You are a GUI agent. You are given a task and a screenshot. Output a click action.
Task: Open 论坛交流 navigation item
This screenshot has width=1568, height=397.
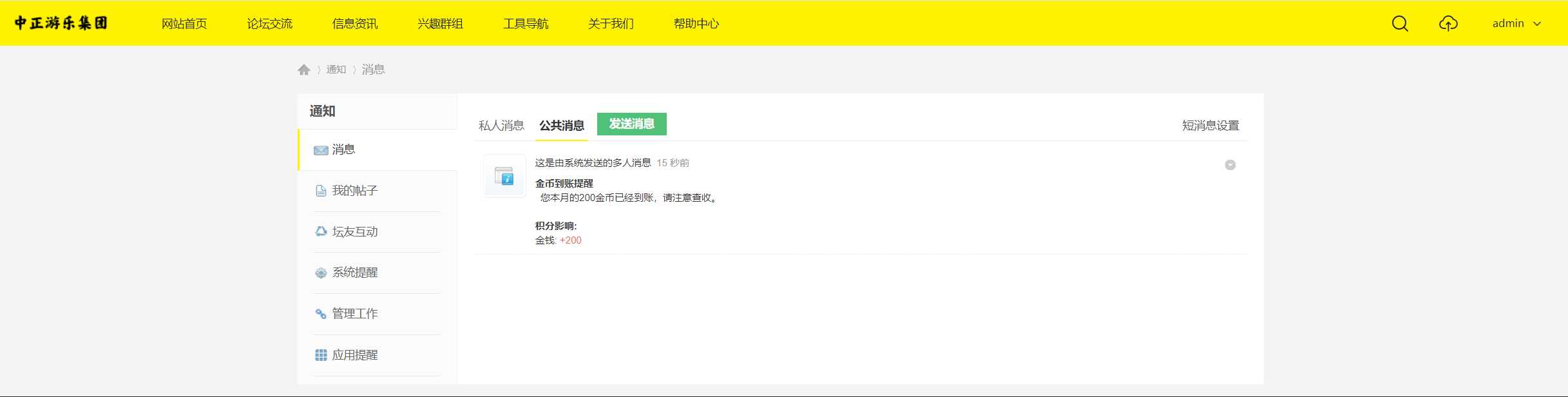point(269,24)
